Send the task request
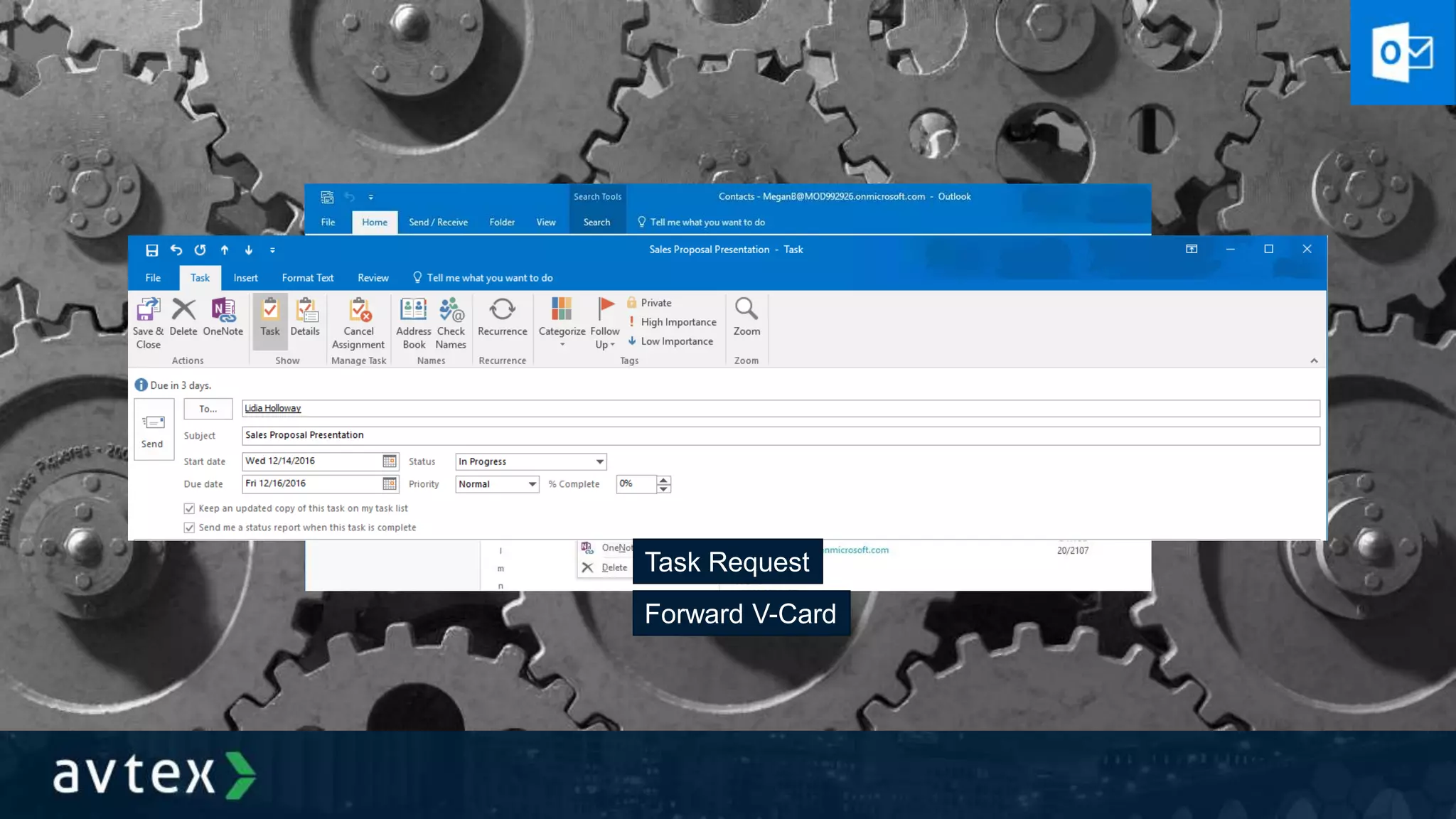 pyautogui.click(x=154, y=429)
